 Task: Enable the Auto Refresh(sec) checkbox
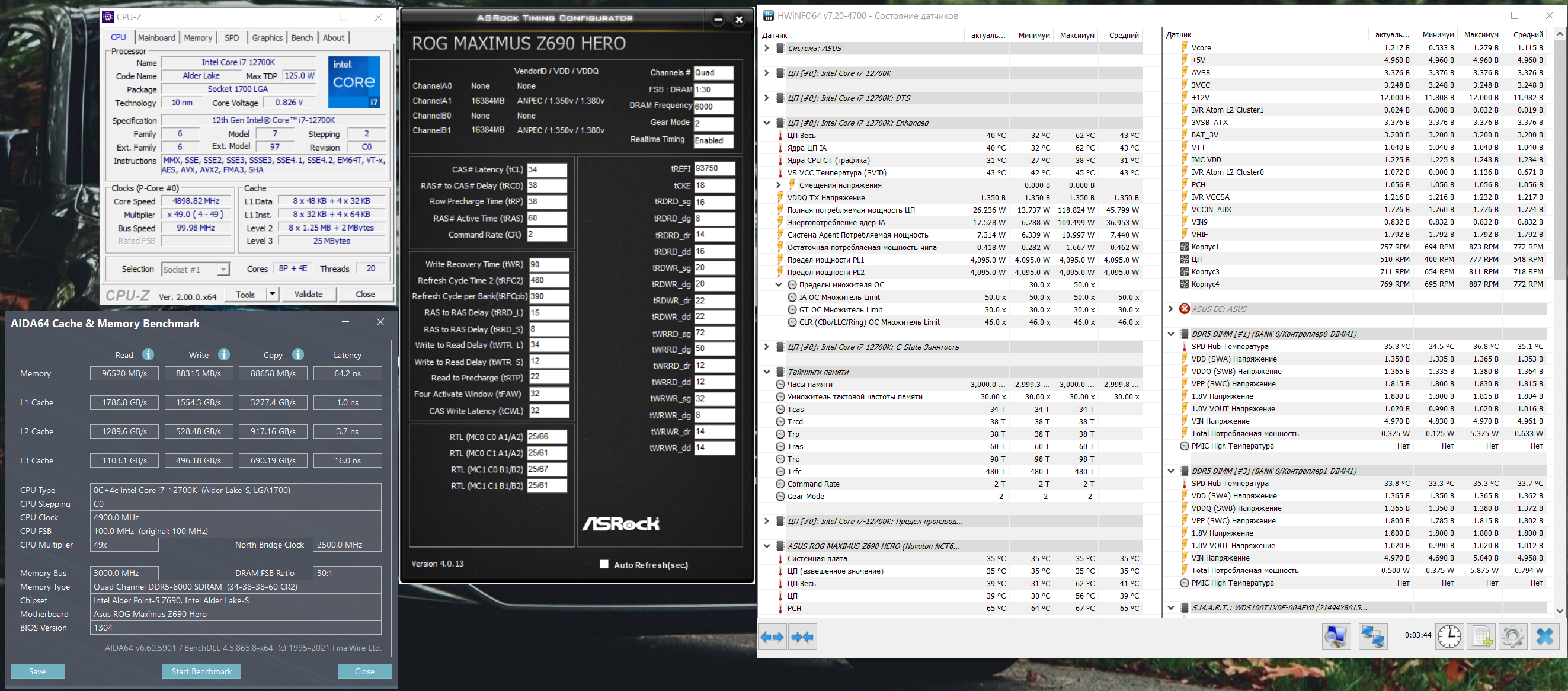(x=604, y=564)
